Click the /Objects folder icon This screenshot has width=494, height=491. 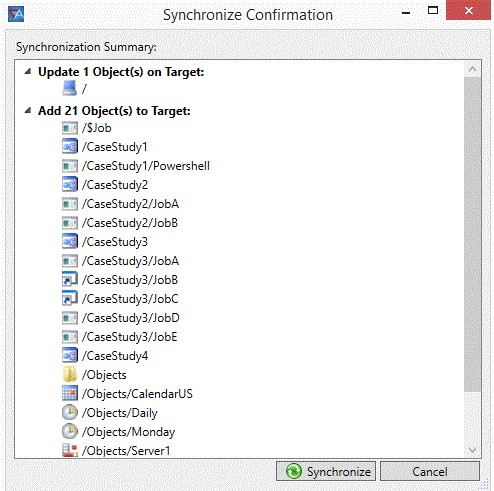point(70,375)
